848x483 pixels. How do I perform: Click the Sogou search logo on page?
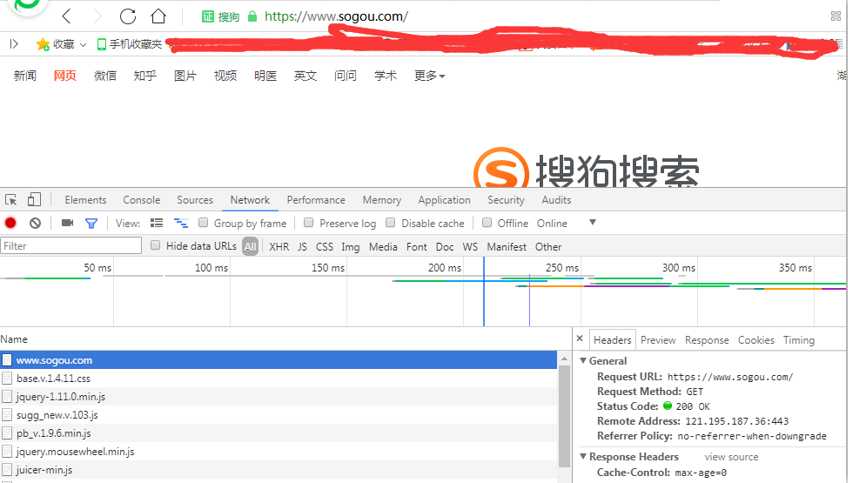pyautogui.click(x=586, y=169)
